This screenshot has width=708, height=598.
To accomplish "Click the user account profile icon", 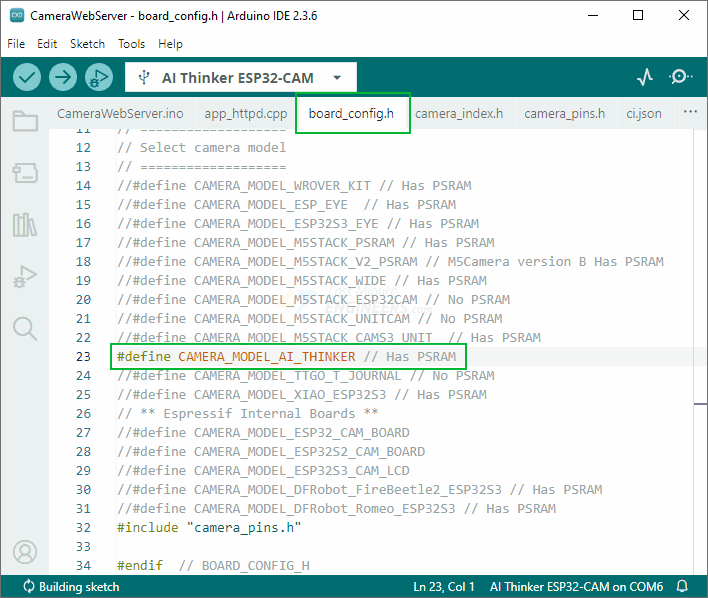I will (x=25, y=552).
